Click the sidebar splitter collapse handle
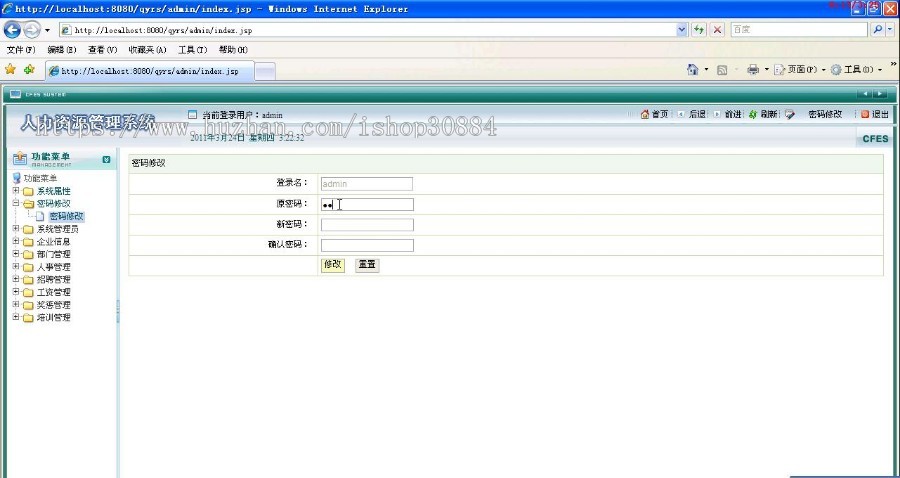Screen dimensions: 900x478 (x=118, y=310)
